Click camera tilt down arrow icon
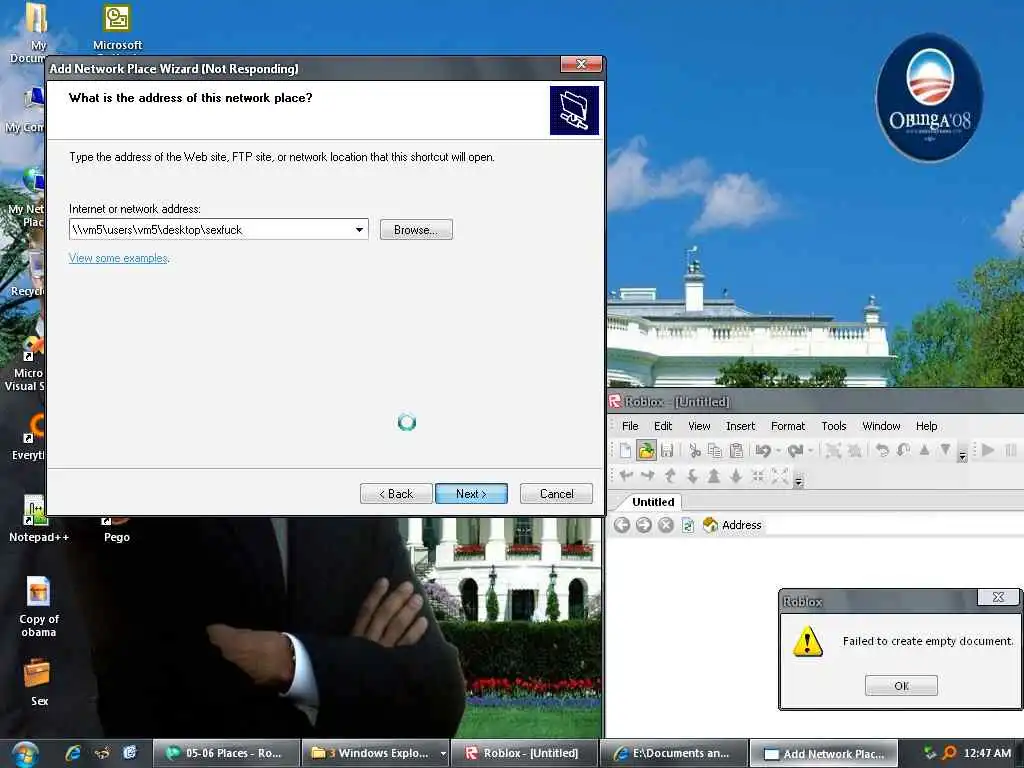 pos(692,476)
